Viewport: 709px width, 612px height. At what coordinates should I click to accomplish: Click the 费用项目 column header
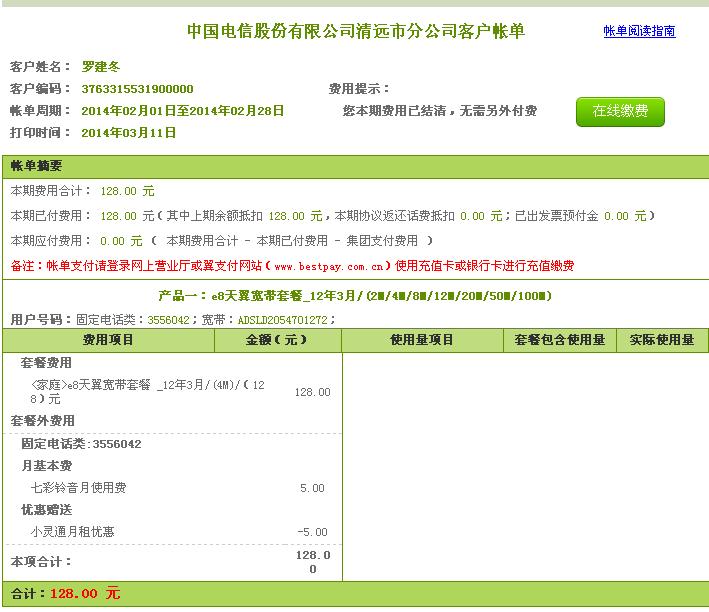pos(108,340)
